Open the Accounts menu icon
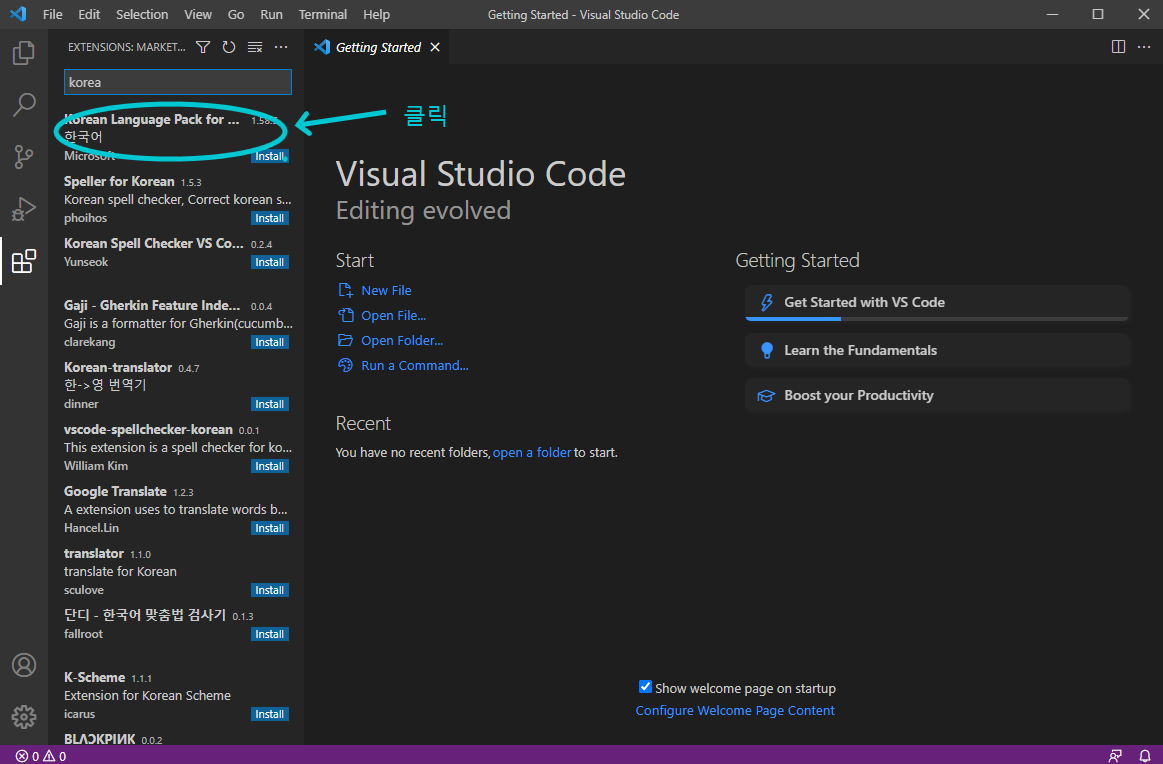Viewport: 1163px width, 764px height. point(24,665)
